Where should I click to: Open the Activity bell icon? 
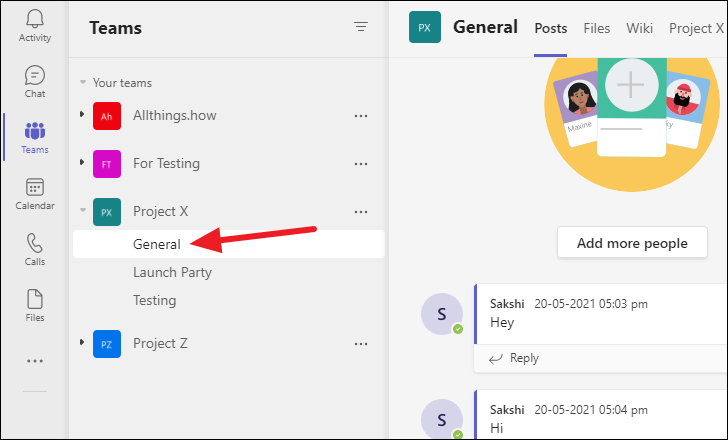click(x=35, y=19)
